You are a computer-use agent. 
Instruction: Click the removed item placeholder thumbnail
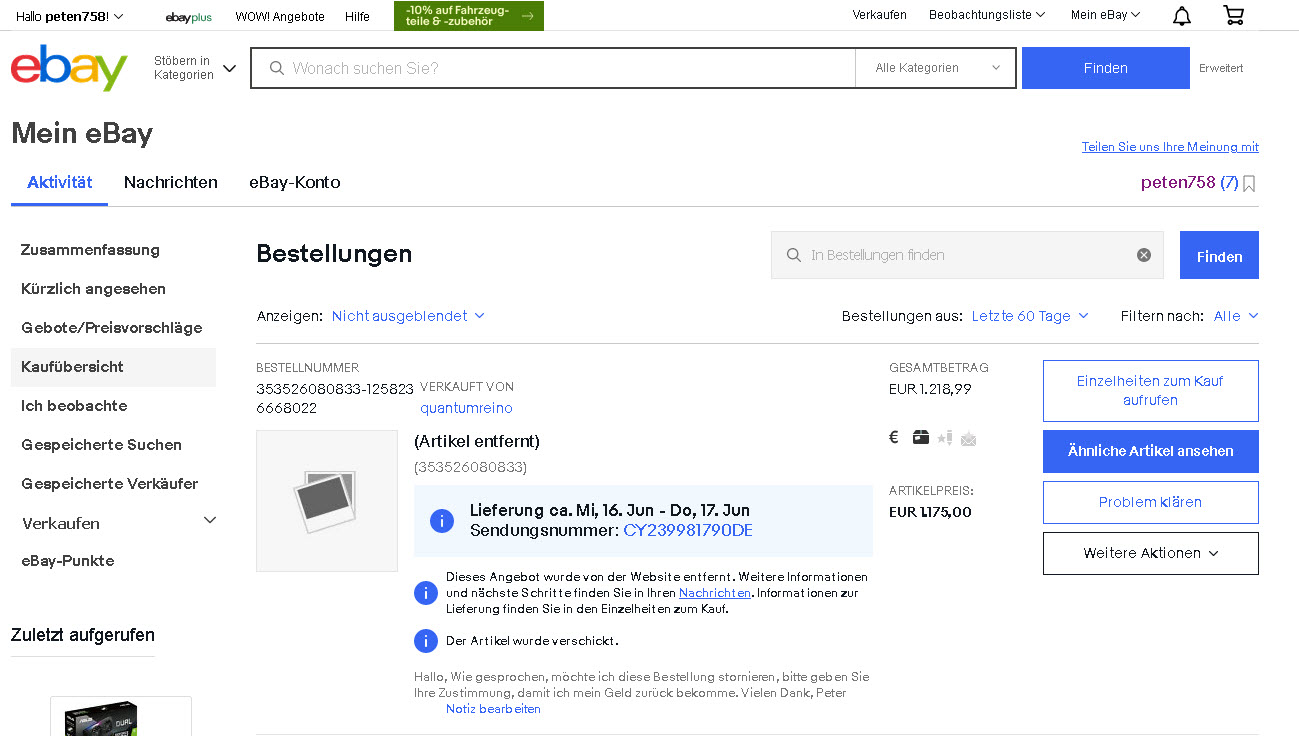click(327, 501)
